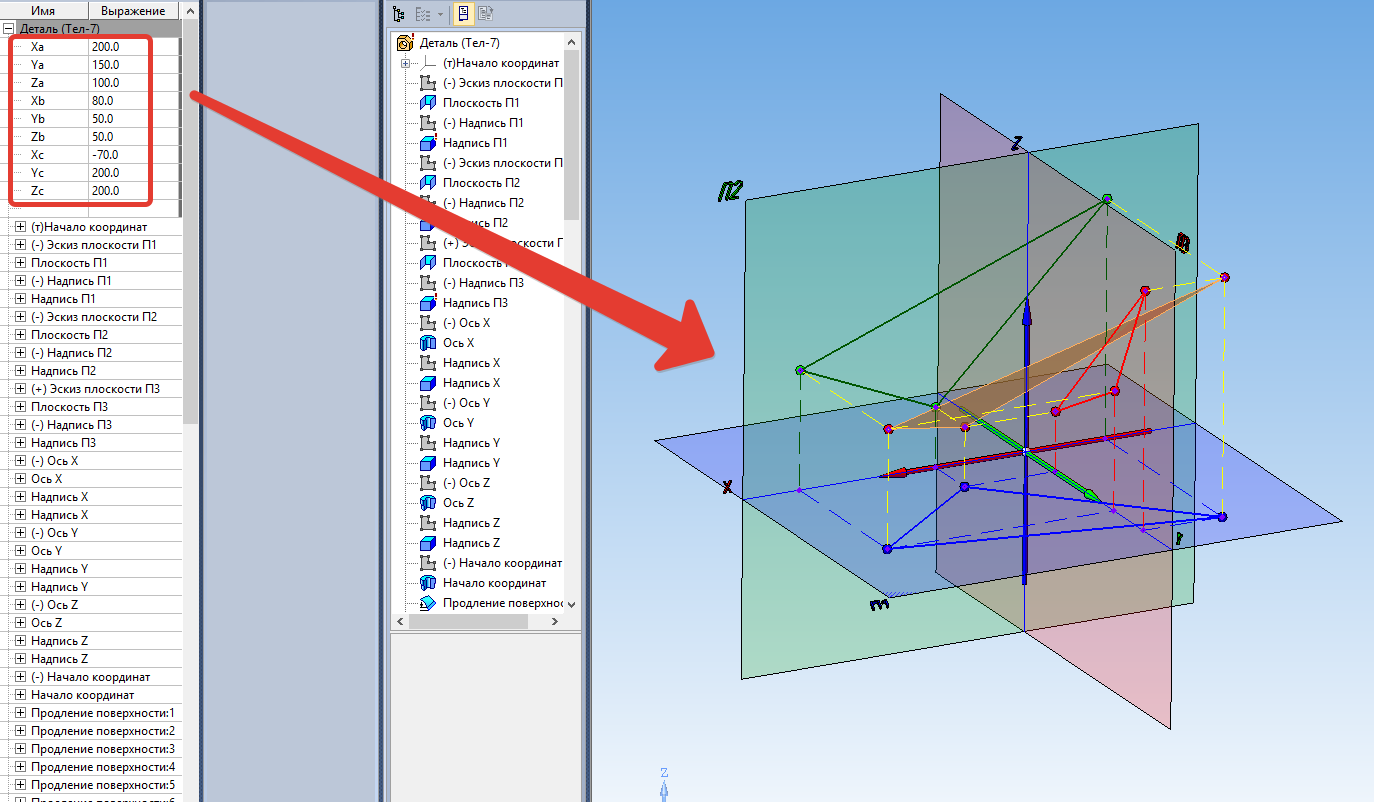Click the П2 plane label in 3D view
The height and width of the screenshot is (802, 1374).
click(731, 191)
